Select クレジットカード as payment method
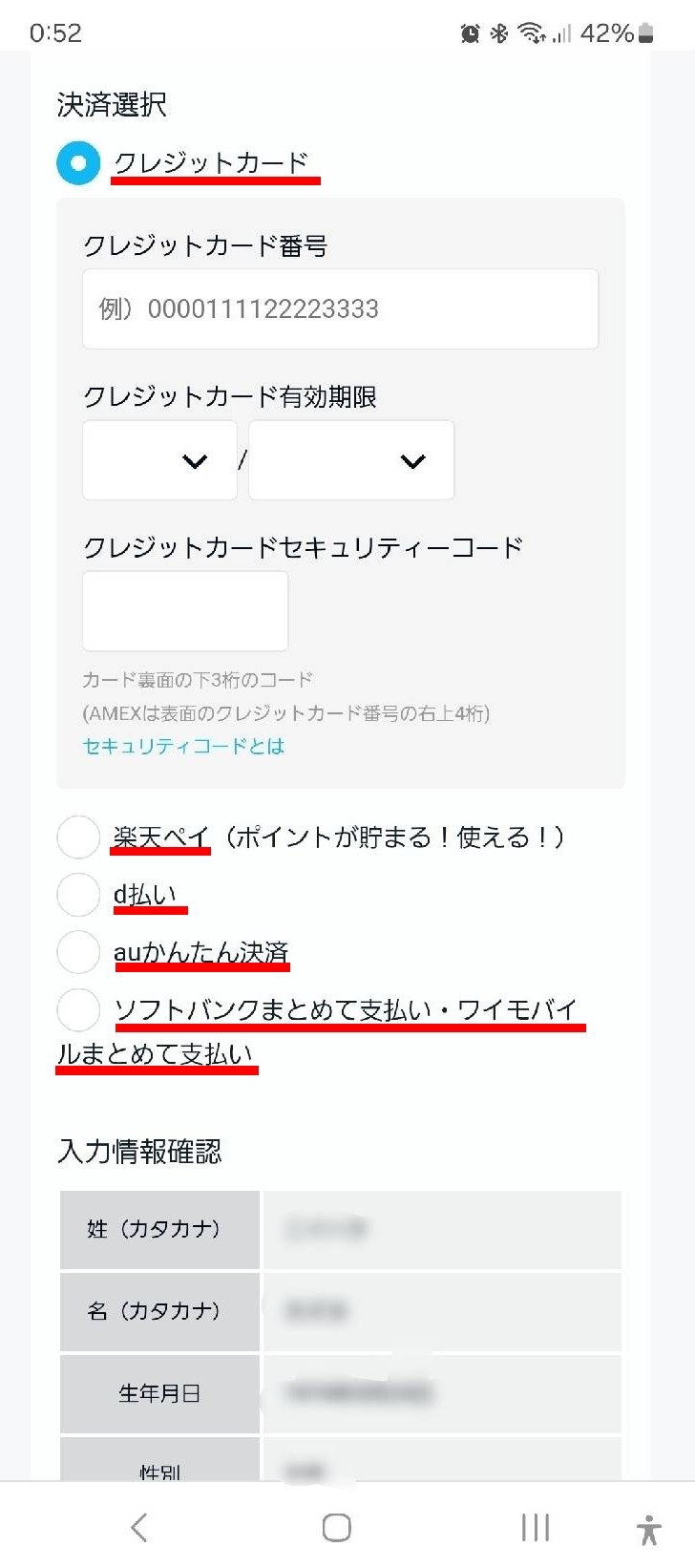 tap(78, 162)
